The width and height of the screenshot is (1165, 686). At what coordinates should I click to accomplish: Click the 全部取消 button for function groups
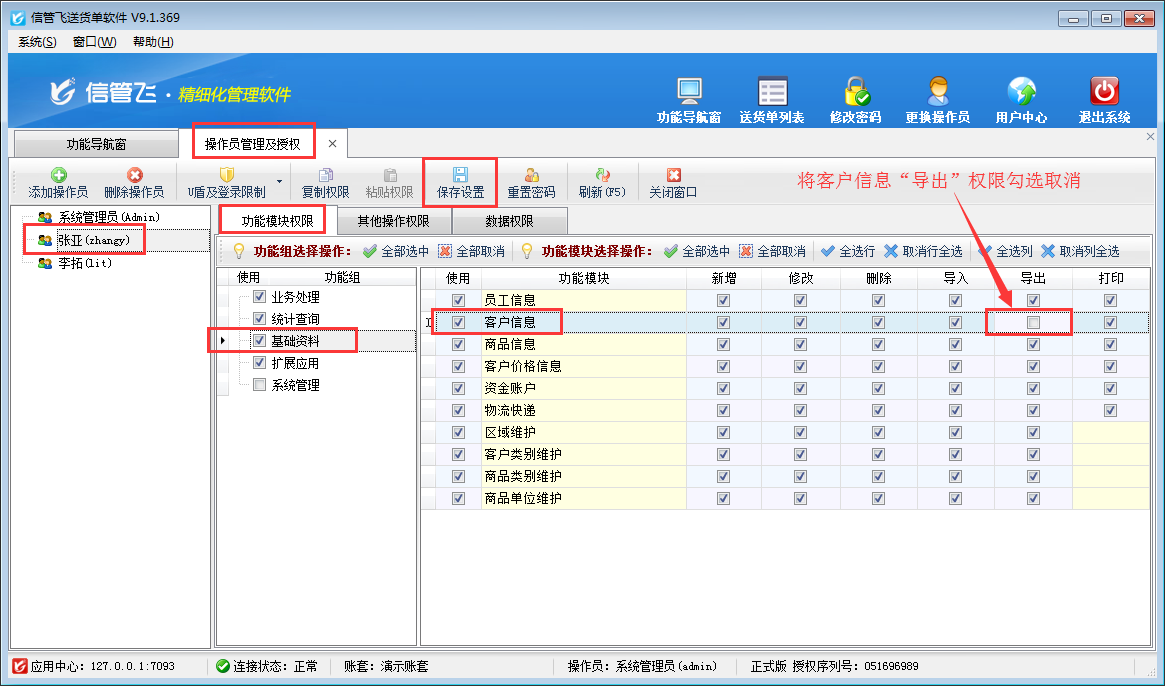472,251
